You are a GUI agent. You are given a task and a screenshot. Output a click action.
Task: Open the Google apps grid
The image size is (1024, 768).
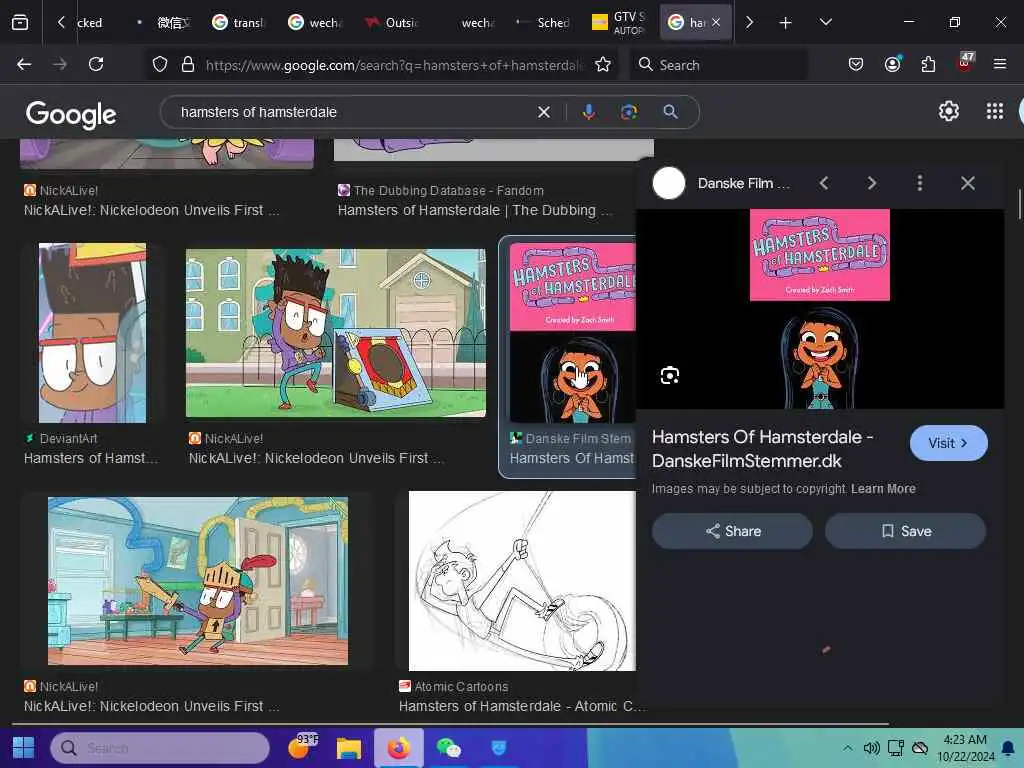click(x=995, y=112)
